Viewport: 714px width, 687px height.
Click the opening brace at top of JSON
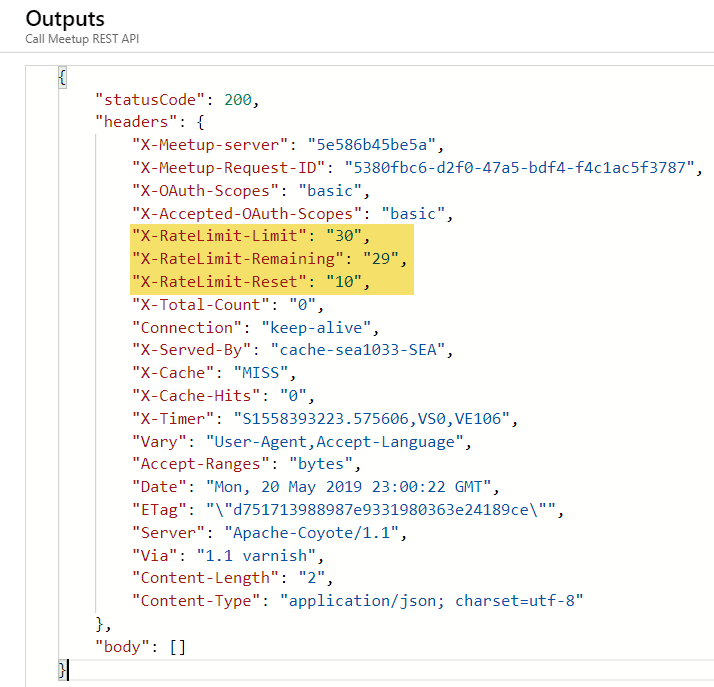coord(62,77)
